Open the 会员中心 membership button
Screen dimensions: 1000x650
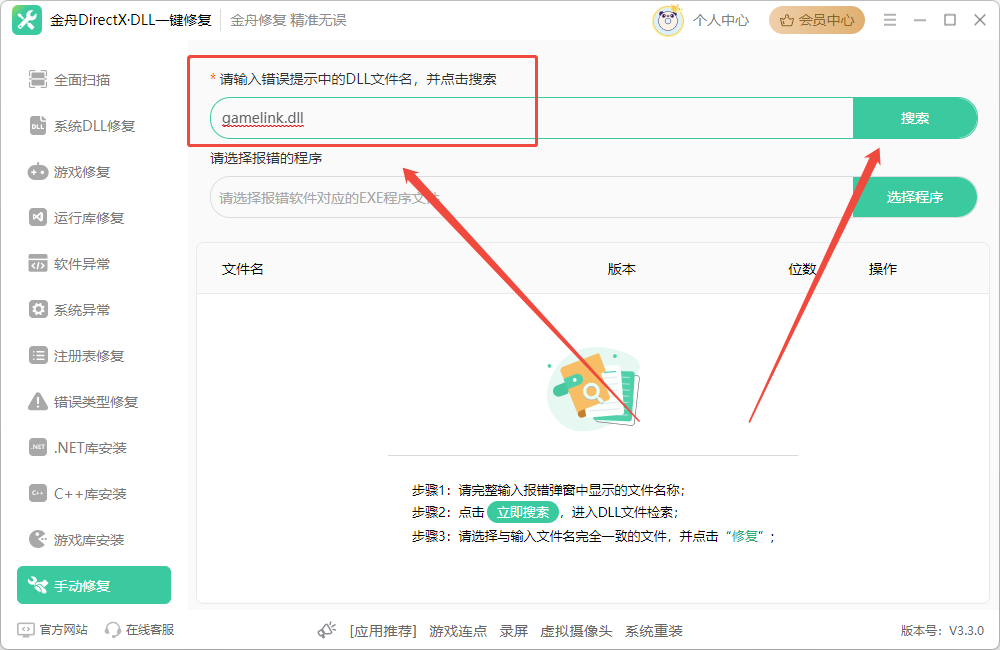pyautogui.click(x=816, y=20)
